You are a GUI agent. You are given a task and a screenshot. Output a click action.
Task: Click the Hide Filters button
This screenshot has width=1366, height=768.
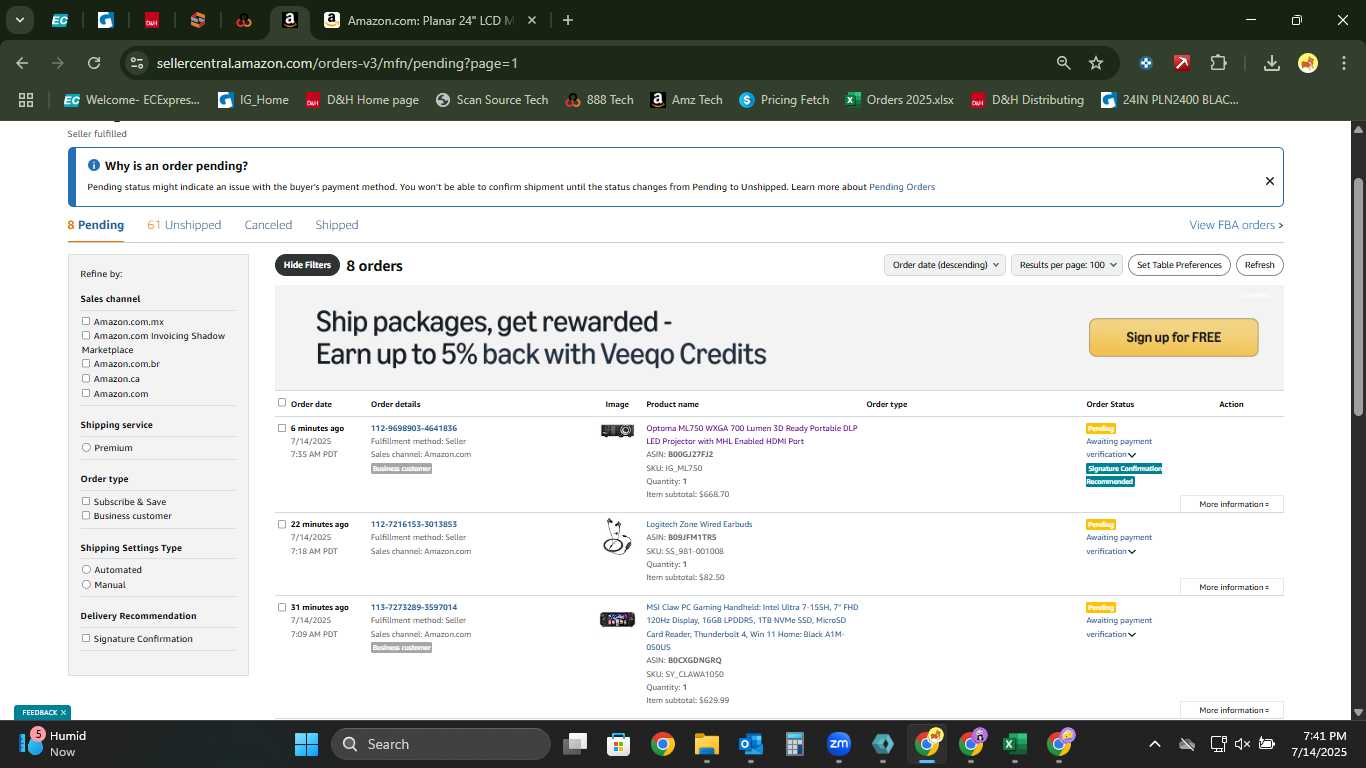point(307,265)
